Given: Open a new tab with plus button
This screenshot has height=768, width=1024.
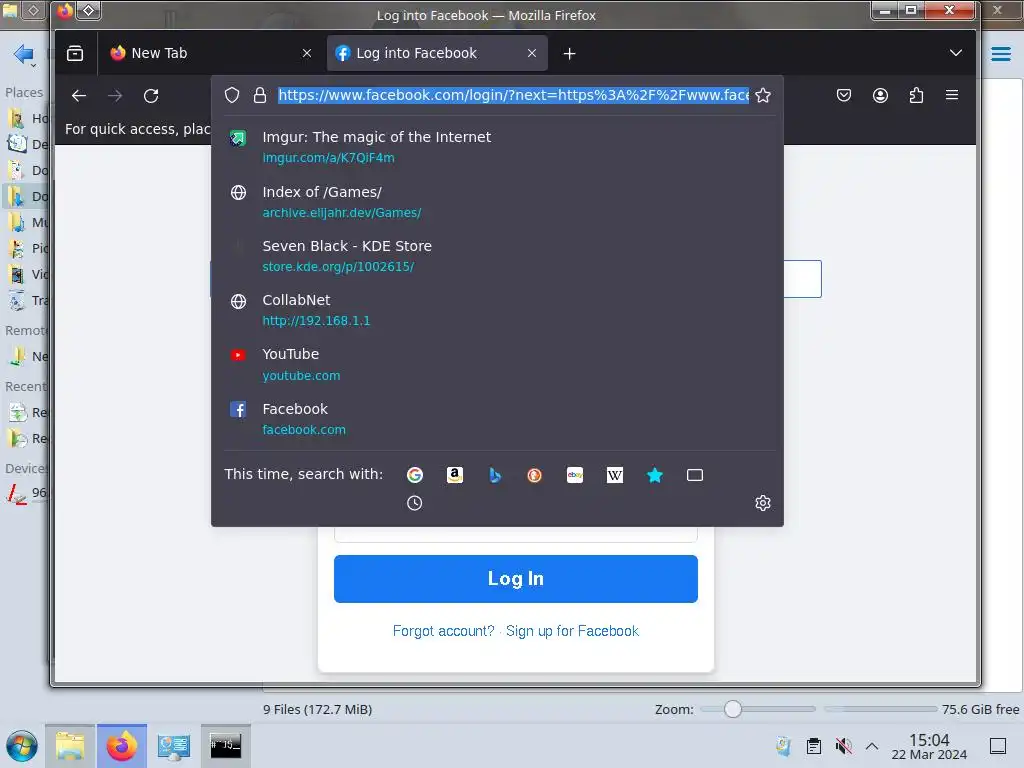Looking at the screenshot, I should pyautogui.click(x=569, y=54).
